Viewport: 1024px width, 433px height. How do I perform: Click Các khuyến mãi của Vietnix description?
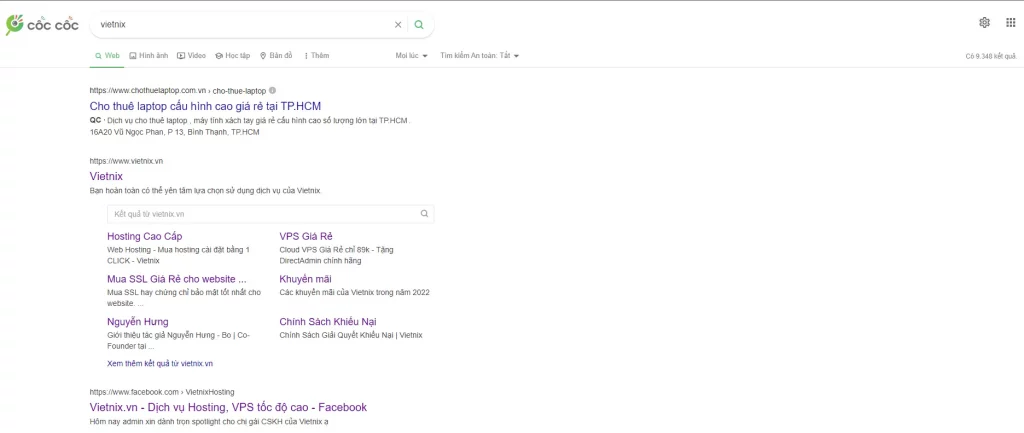click(355, 292)
